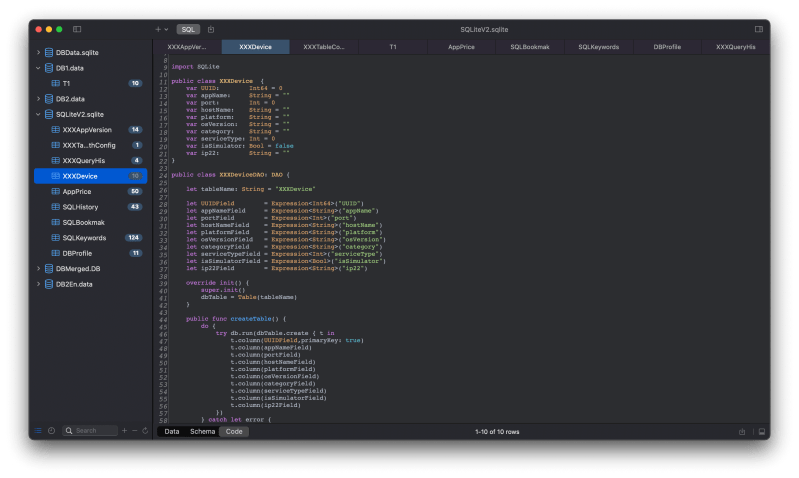Click the DB2.data database icon
This screenshot has height=478, width=799.
pyautogui.click(x=49, y=99)
